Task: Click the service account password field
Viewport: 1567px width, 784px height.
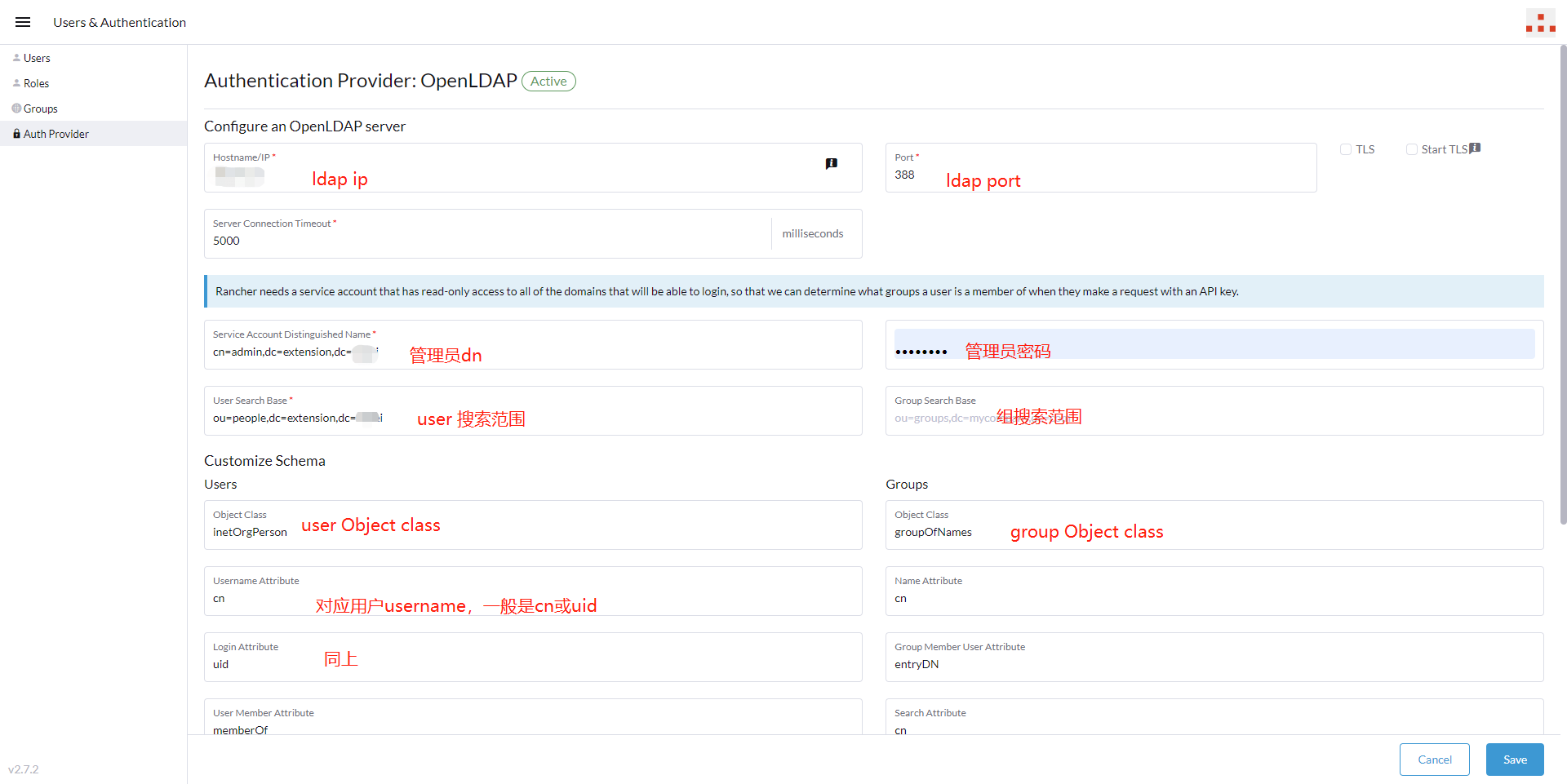Action: click(1214, 345)
